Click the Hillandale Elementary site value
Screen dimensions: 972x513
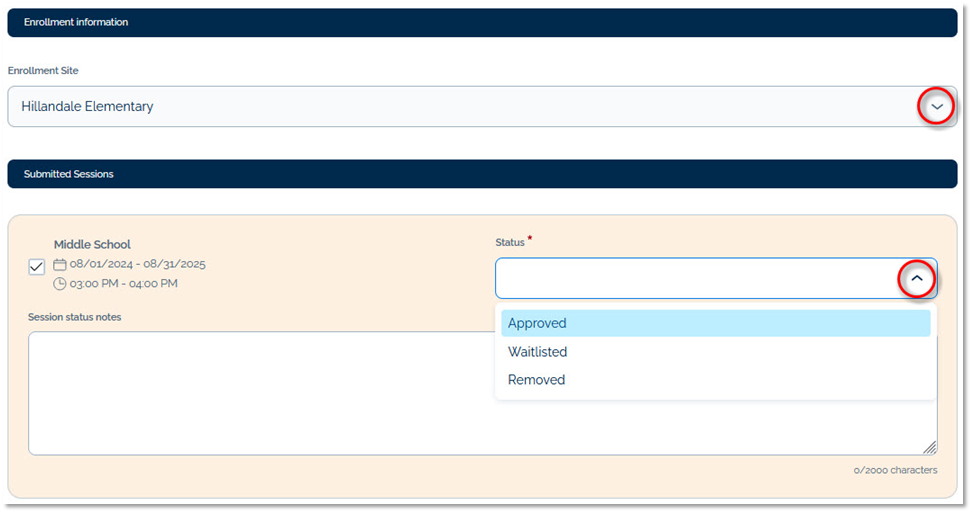(x=88, y=106)
